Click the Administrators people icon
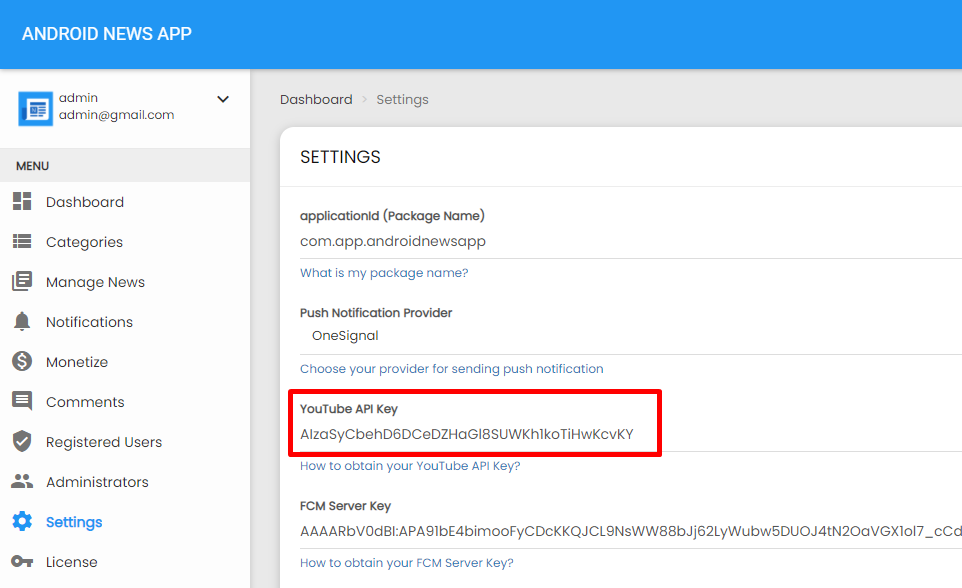Screen dimensions: 962x588 [22, 481]
